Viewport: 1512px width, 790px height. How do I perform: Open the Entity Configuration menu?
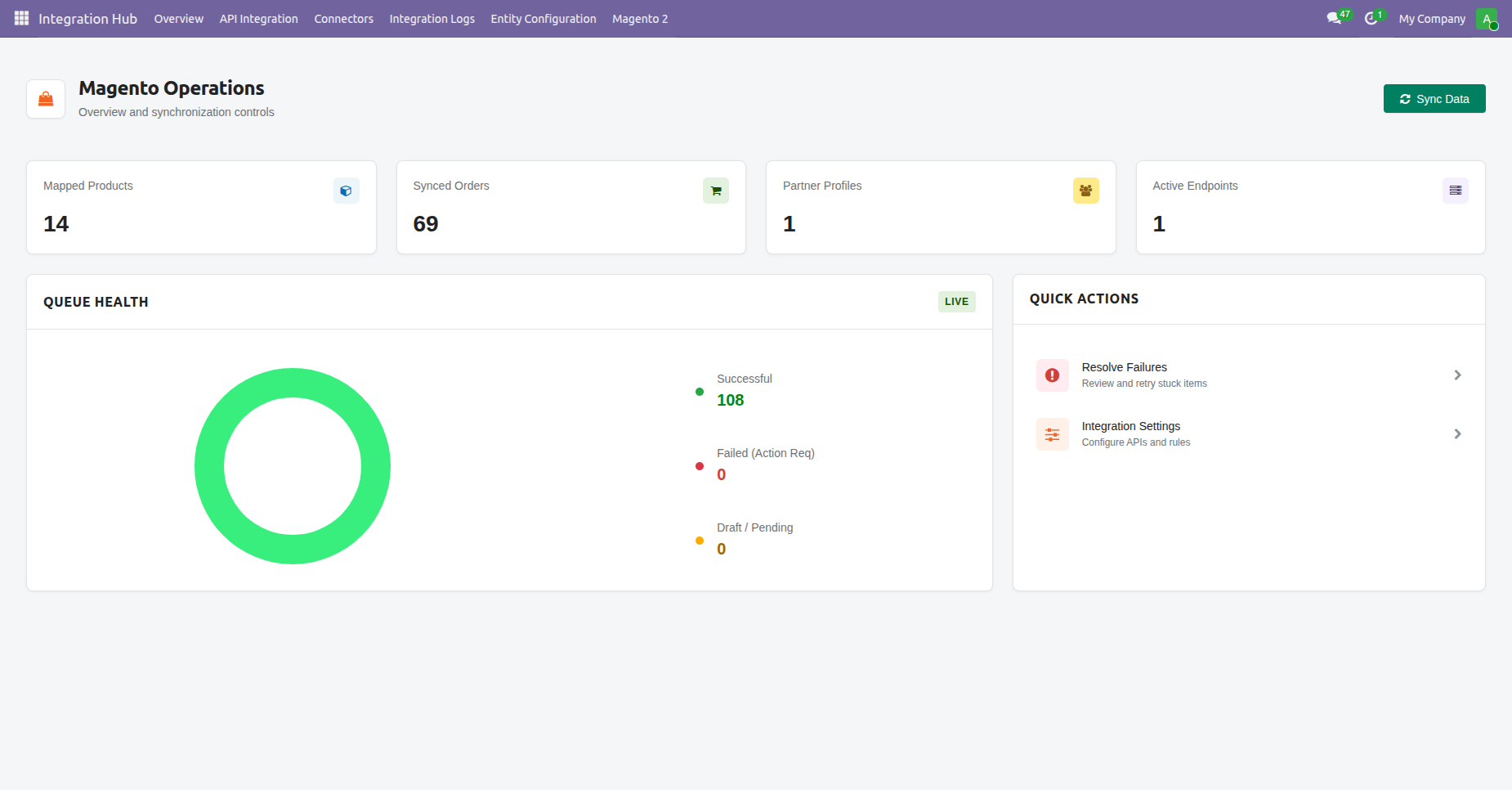point(544,19)
